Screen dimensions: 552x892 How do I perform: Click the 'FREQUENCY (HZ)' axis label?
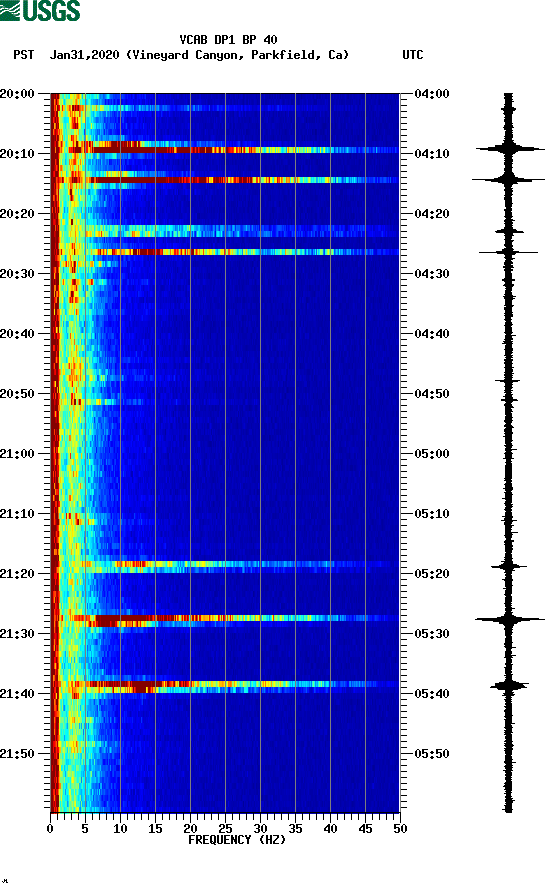point(237,840)
